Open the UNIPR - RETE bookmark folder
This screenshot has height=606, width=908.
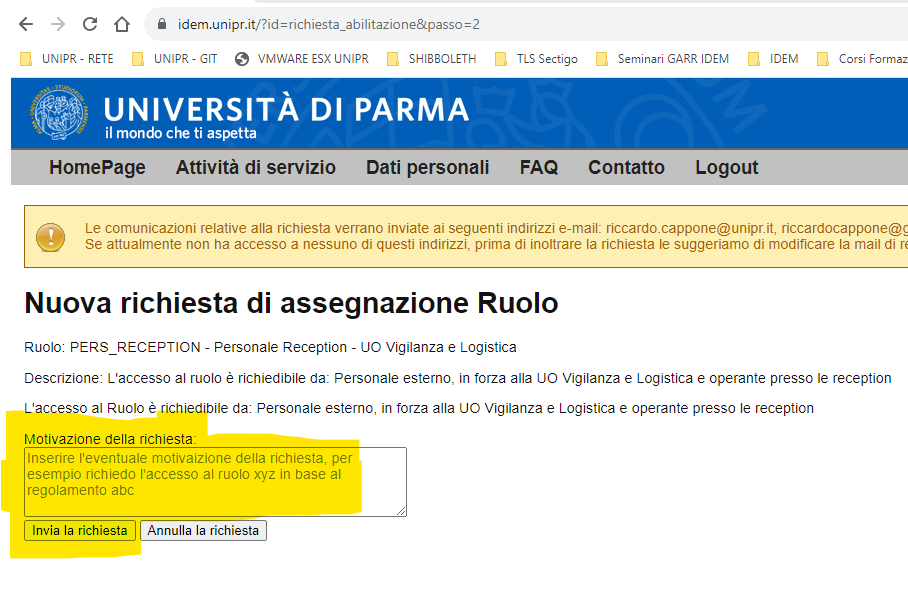tap(68, 59)
